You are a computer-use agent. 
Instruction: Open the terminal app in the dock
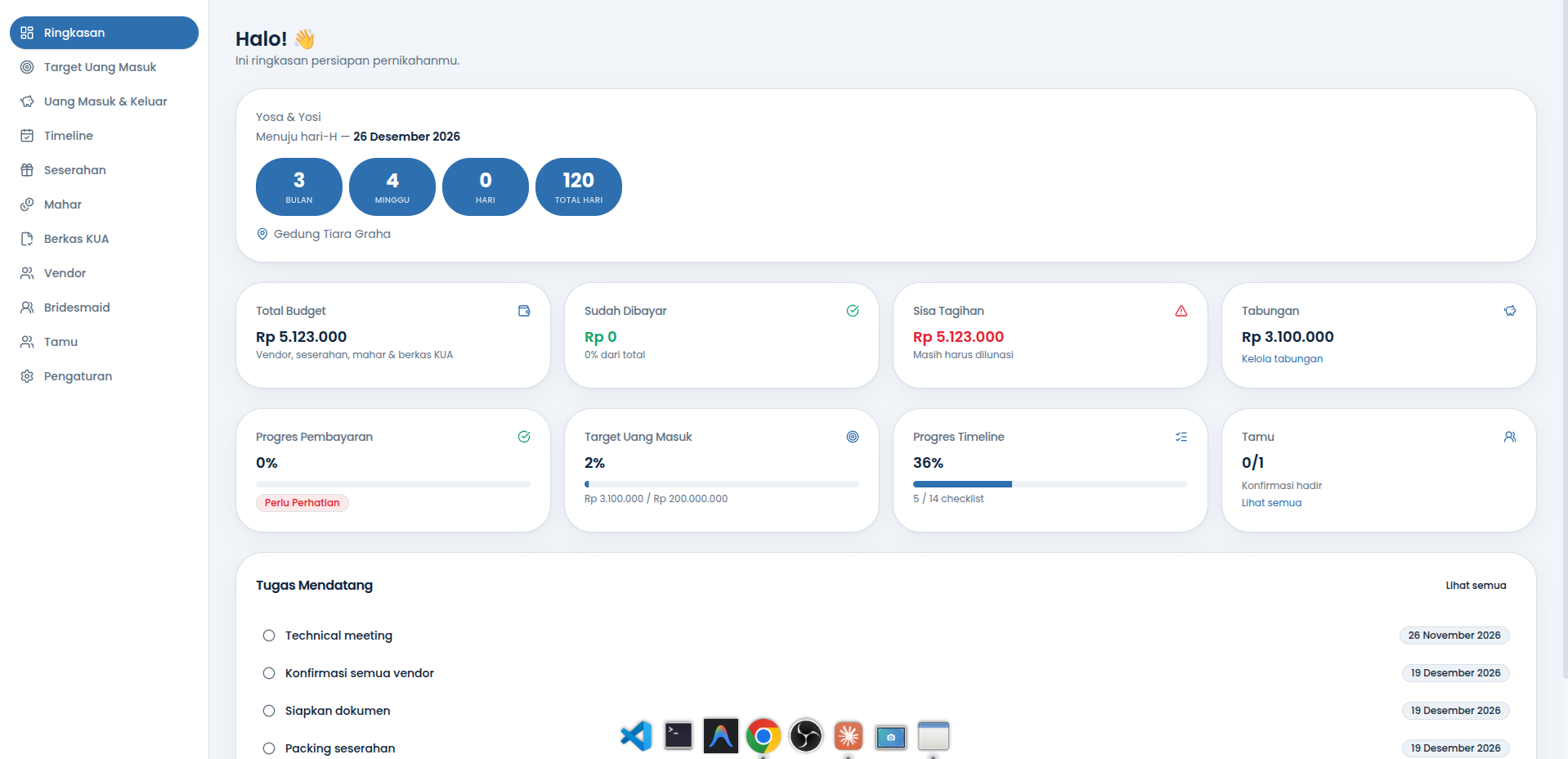tap(679, 736)
